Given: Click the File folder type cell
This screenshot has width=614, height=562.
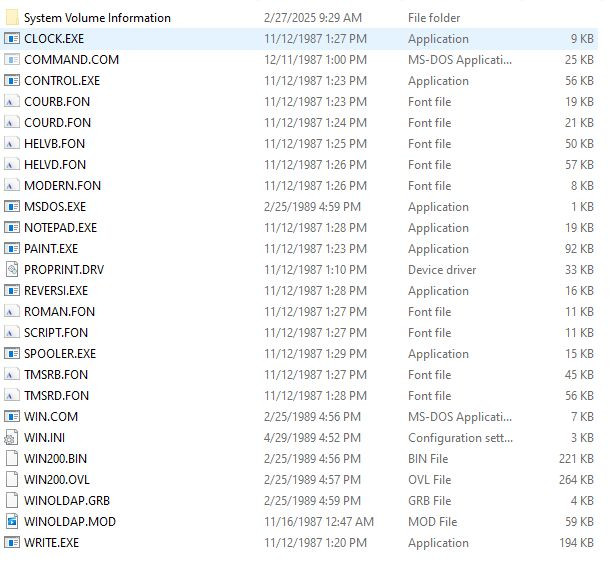Looking at the screenshot, I should 434,18.
